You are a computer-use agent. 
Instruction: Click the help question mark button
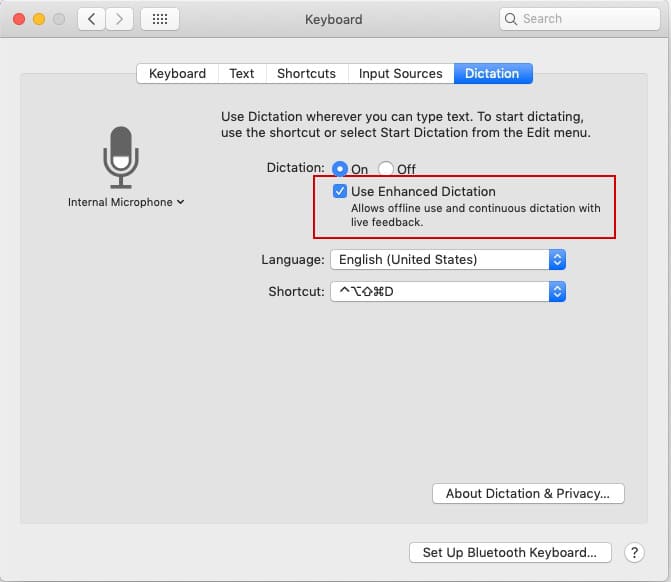click(x=634, y=553)
